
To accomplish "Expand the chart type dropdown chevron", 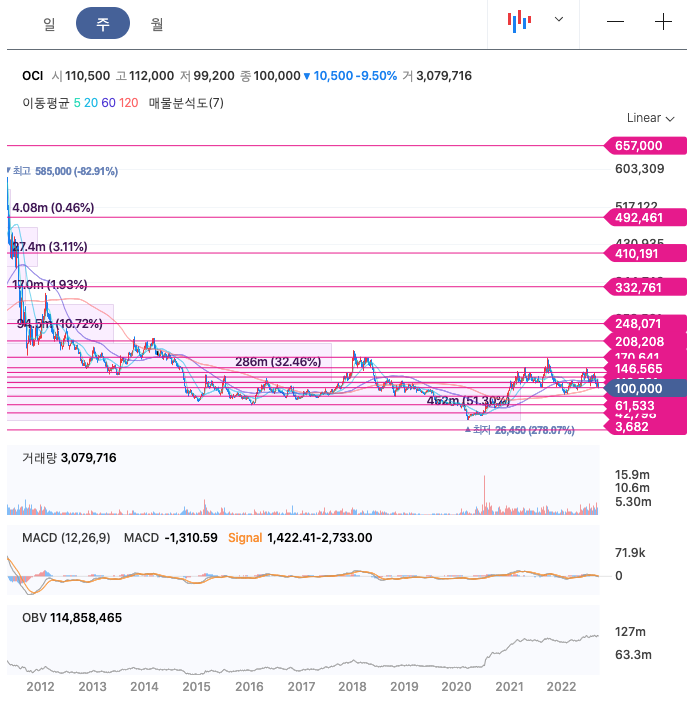I will (x=559, y=19).
